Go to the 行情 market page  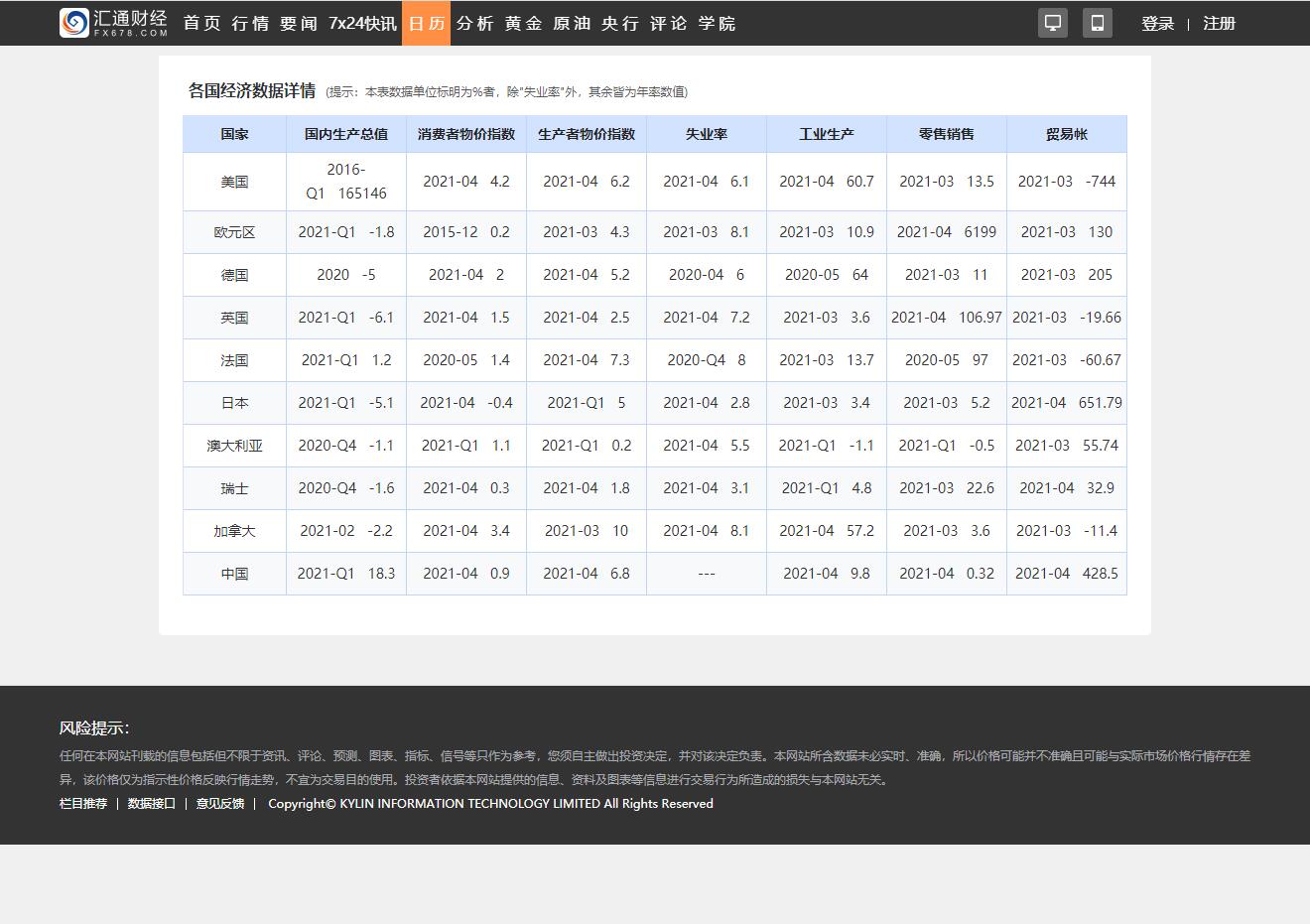pos(250,23)
